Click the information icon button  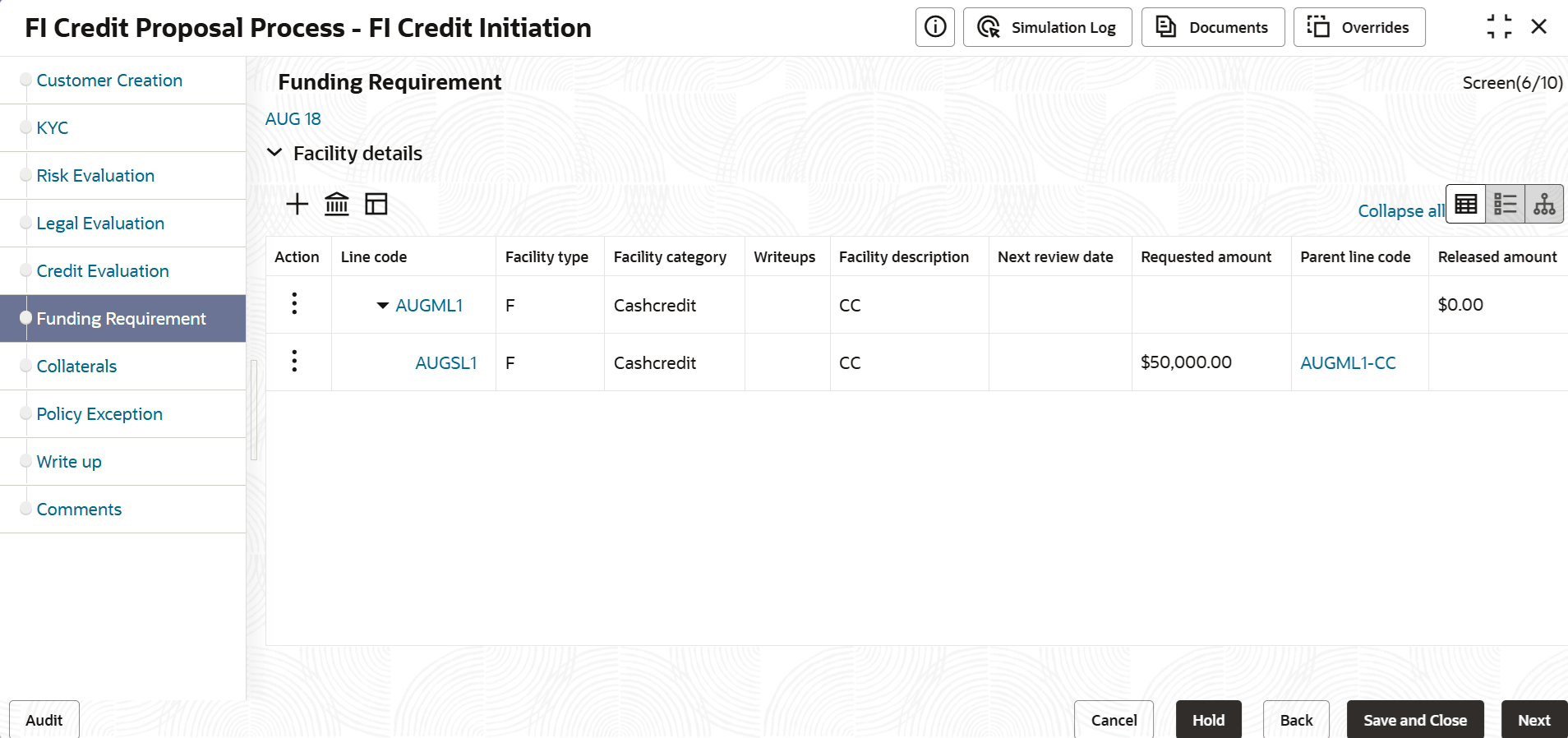tap(934, 27)
